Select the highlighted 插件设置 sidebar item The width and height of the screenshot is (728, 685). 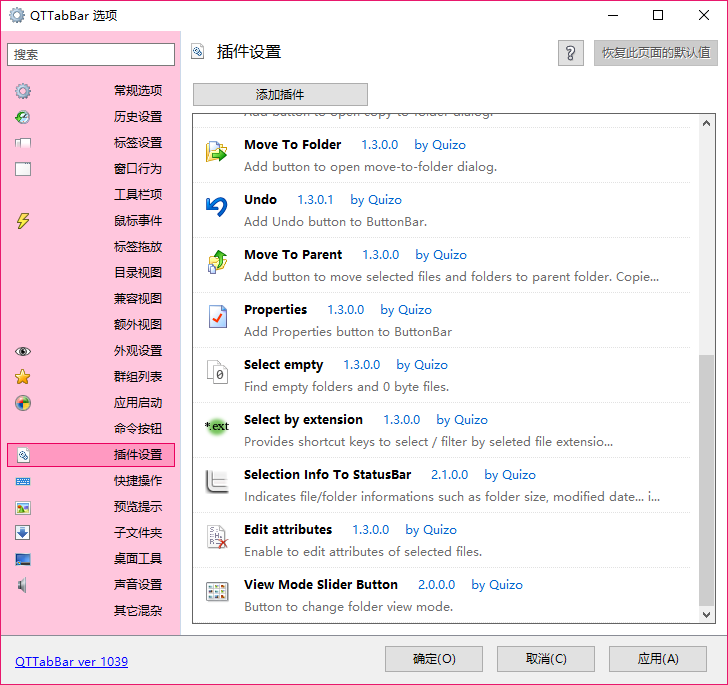tap(91, 455)
